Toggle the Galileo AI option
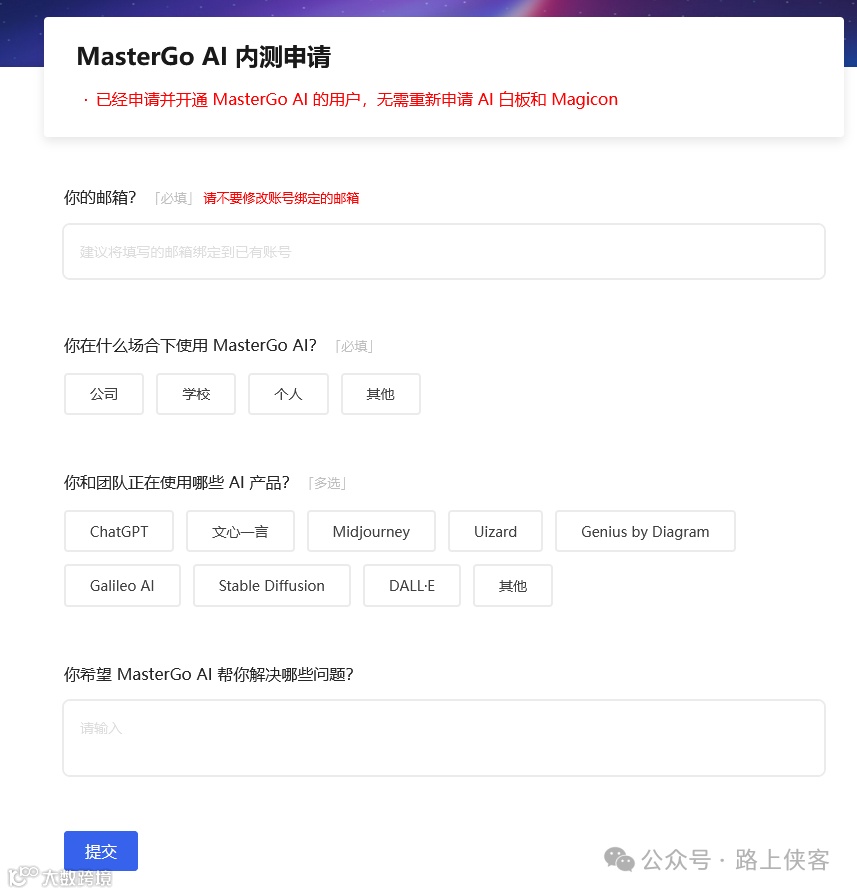The image size is (857, 894). coord(122,586)
